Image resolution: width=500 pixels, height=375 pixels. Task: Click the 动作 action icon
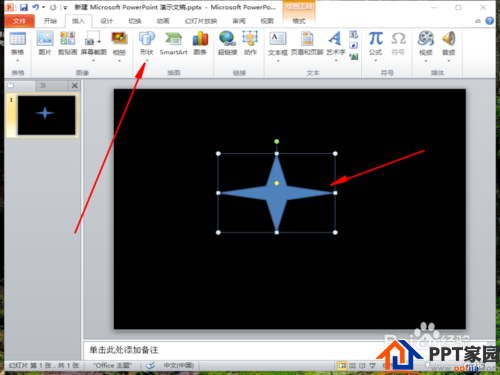click(x=250, y=39)
